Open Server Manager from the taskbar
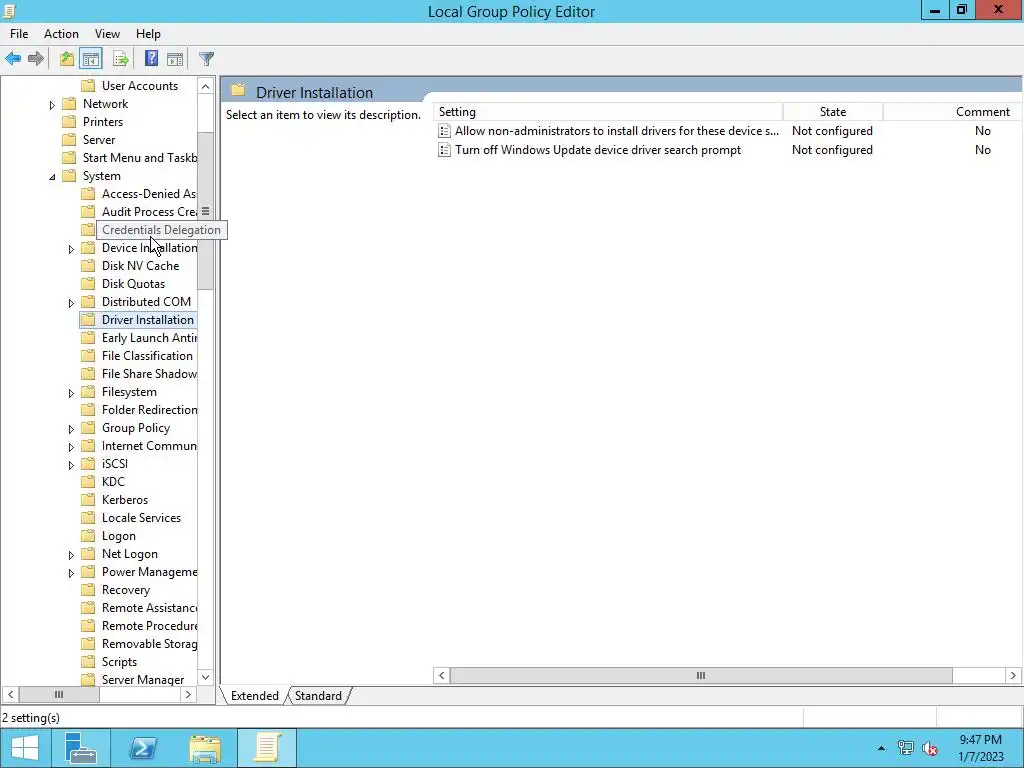This screenshot has width=1024, height=768. (81, 748)
